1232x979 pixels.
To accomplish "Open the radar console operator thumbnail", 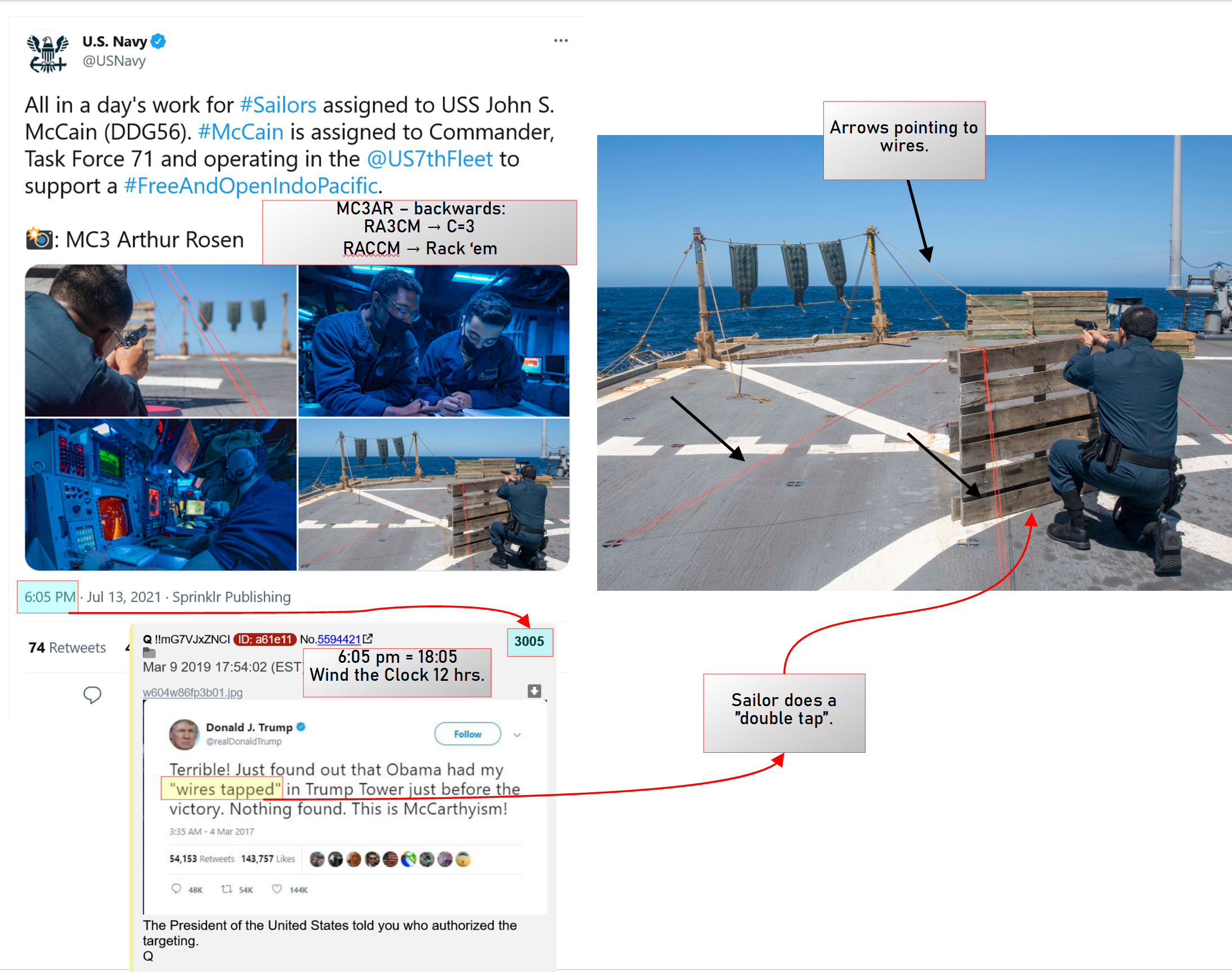I will point(160,494).
